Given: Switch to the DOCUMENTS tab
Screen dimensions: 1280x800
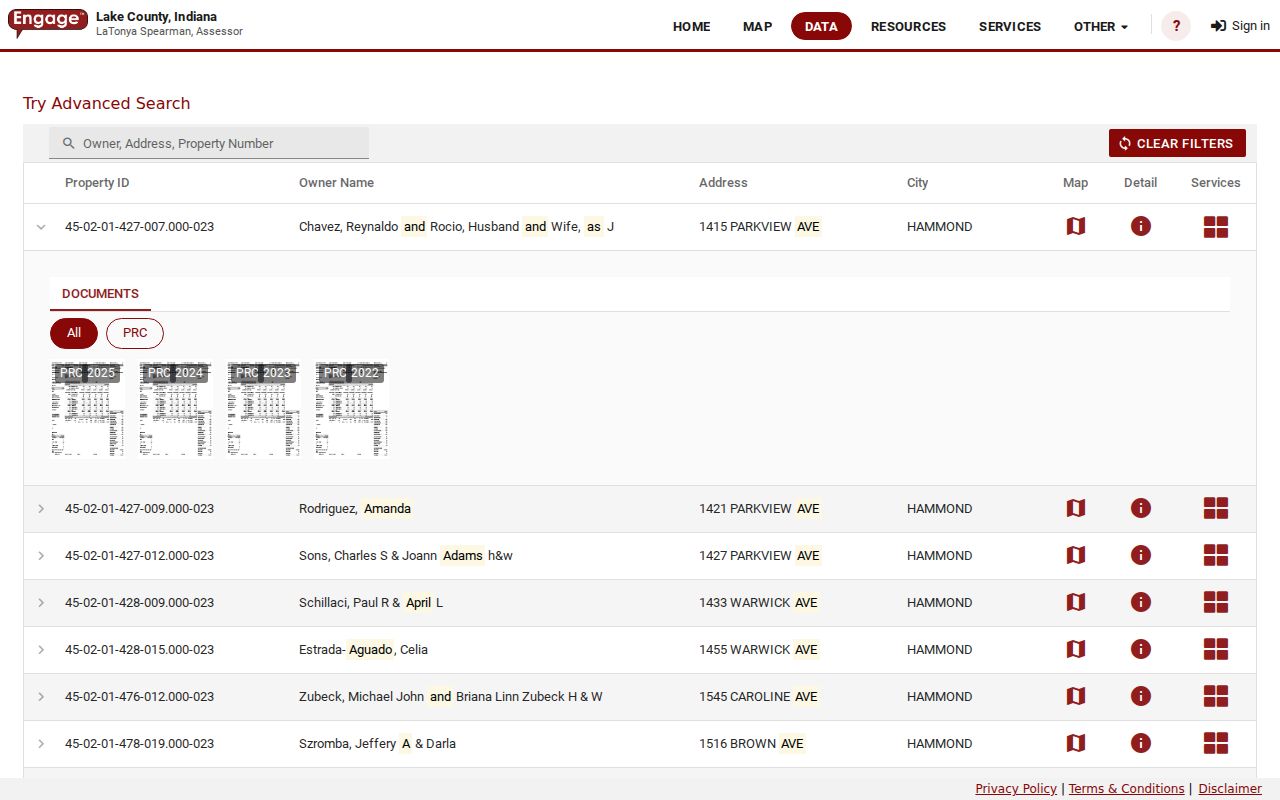Looking at the screenshot, I should 100,294.
